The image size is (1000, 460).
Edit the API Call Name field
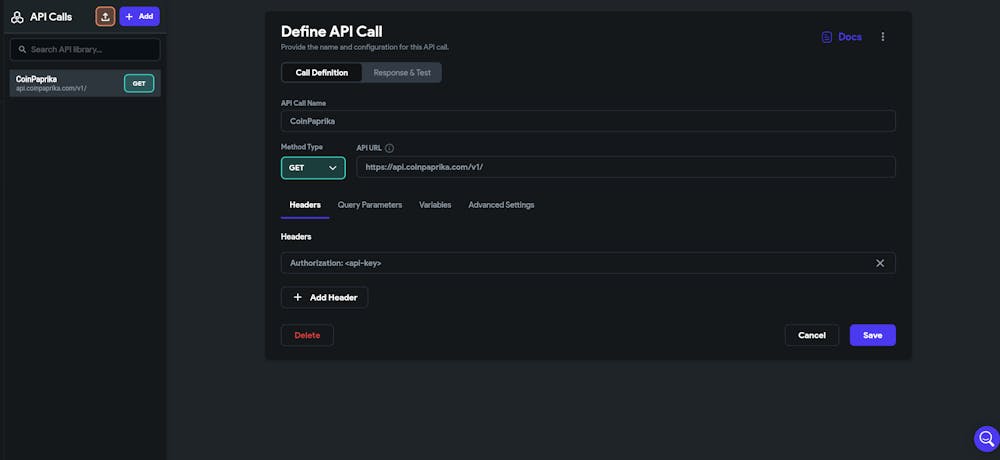588,121
